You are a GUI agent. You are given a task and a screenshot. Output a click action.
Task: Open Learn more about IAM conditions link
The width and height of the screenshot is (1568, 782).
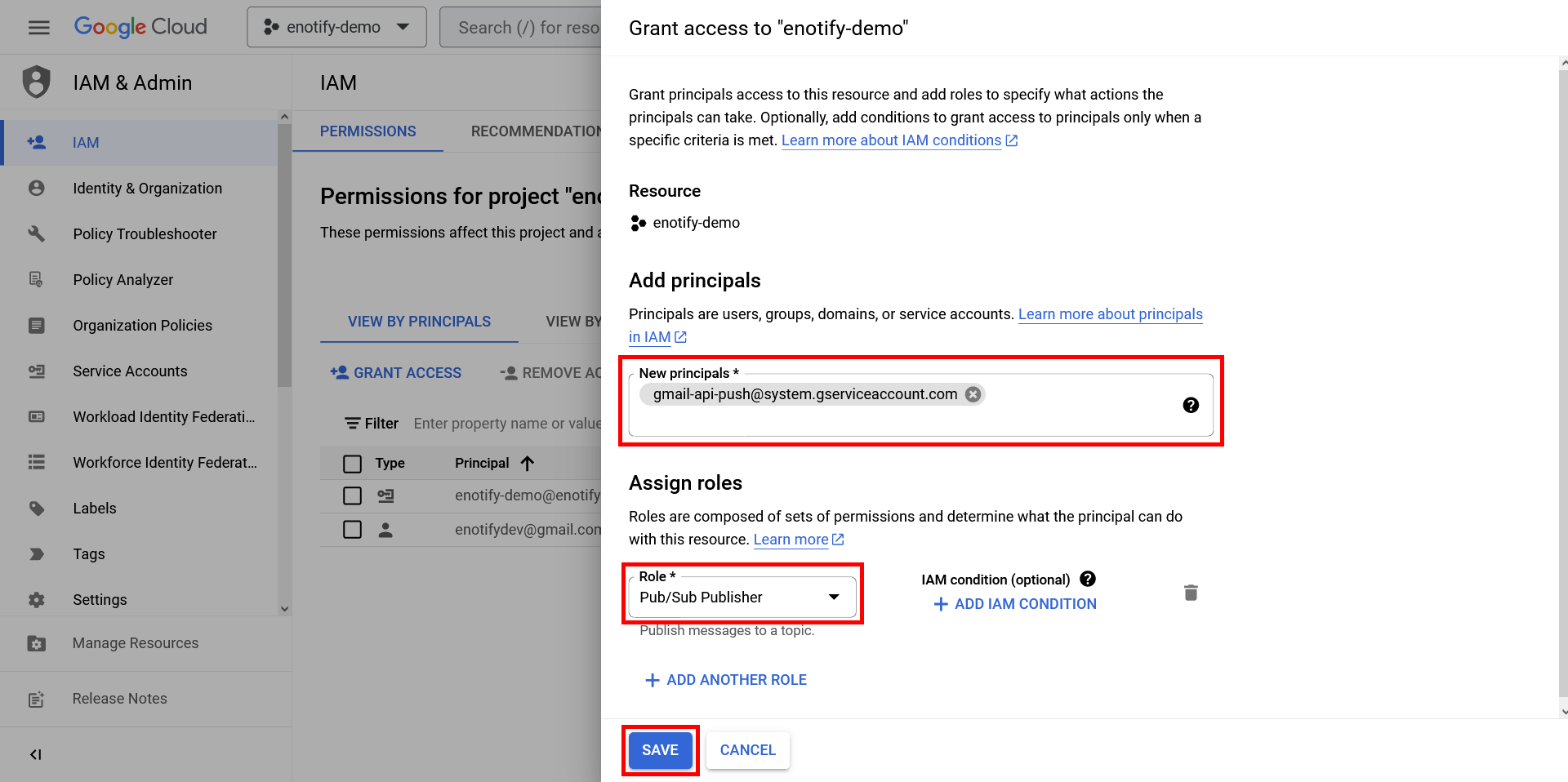[x=891, y=140]
